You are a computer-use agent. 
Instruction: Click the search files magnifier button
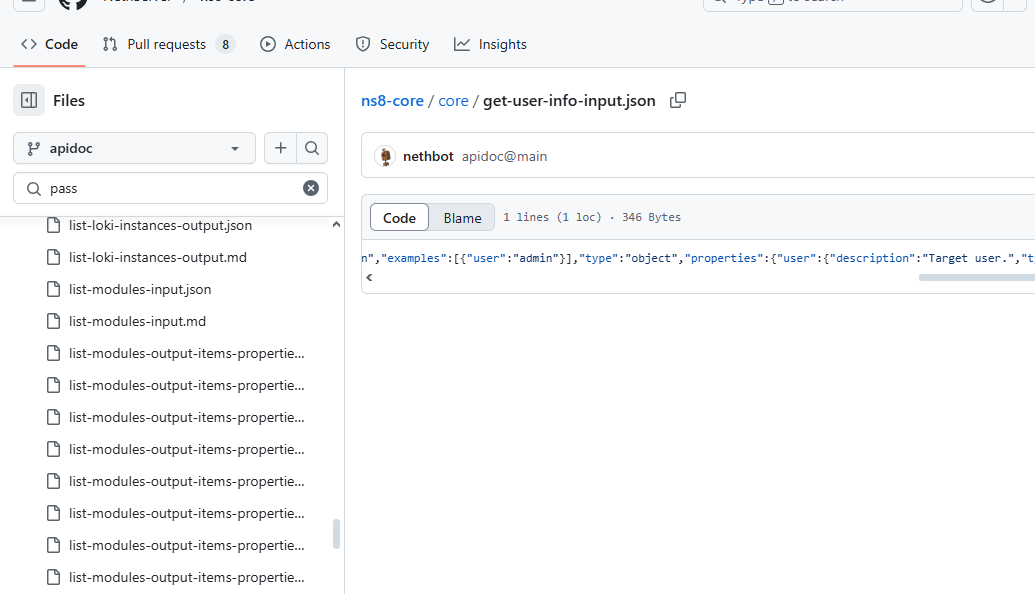(312, 148)
